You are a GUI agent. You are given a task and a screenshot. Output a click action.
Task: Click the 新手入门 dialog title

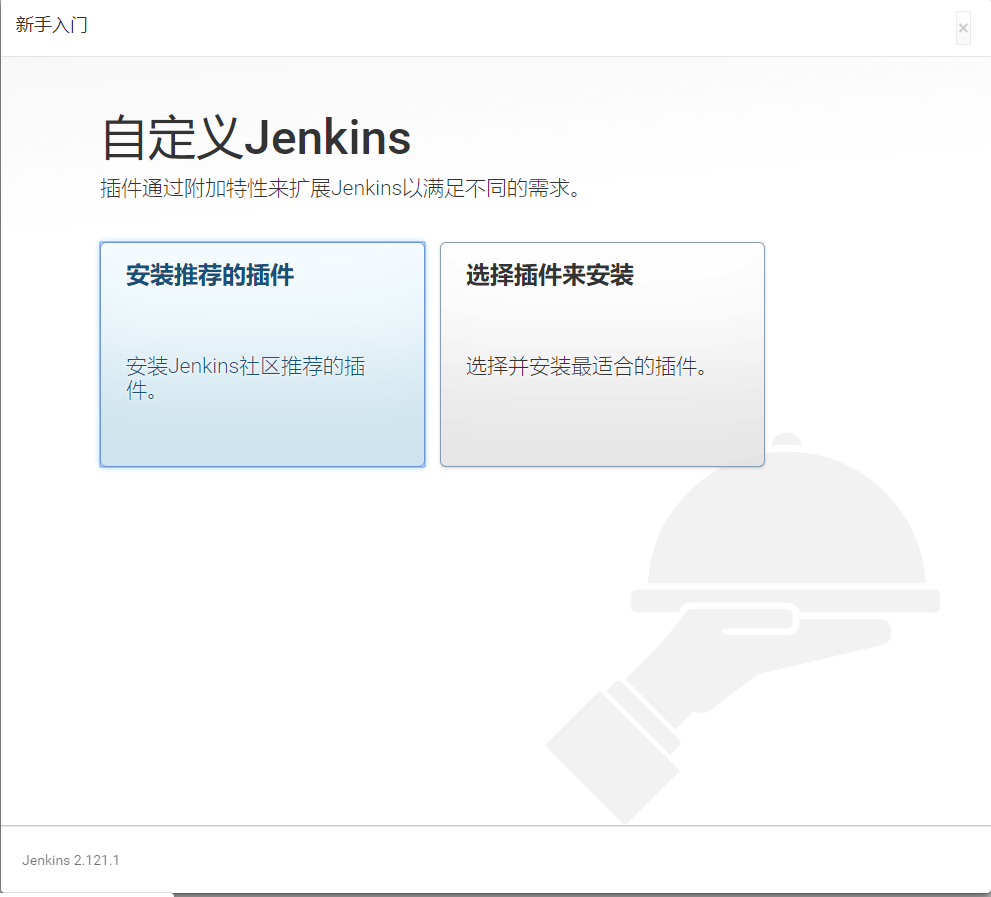(52, 25)
